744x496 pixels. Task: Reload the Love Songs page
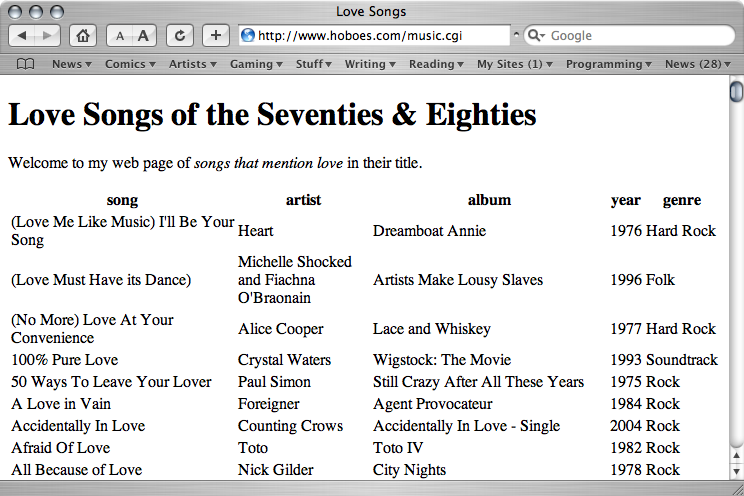(x=180, y=36)
